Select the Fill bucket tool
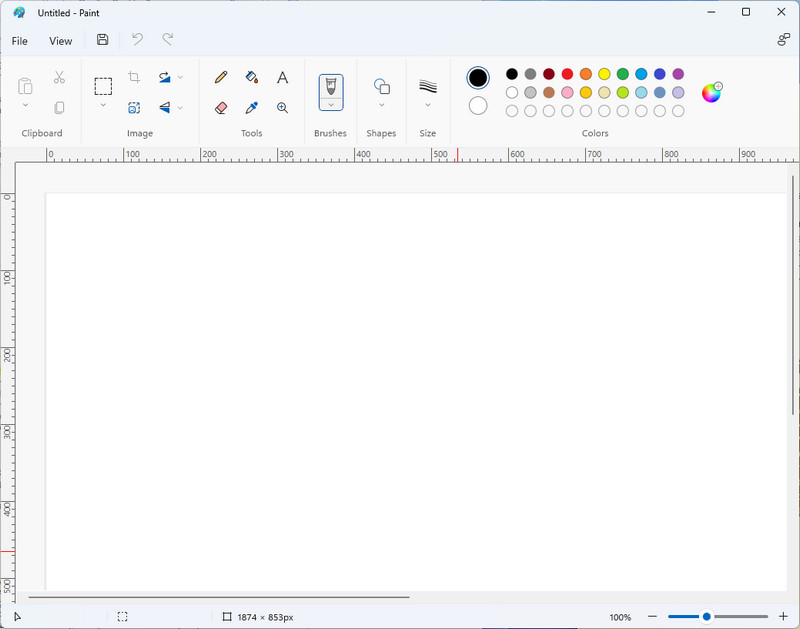Image resolution: width=800 pixels, height=629 pixels. click(252, 77)
